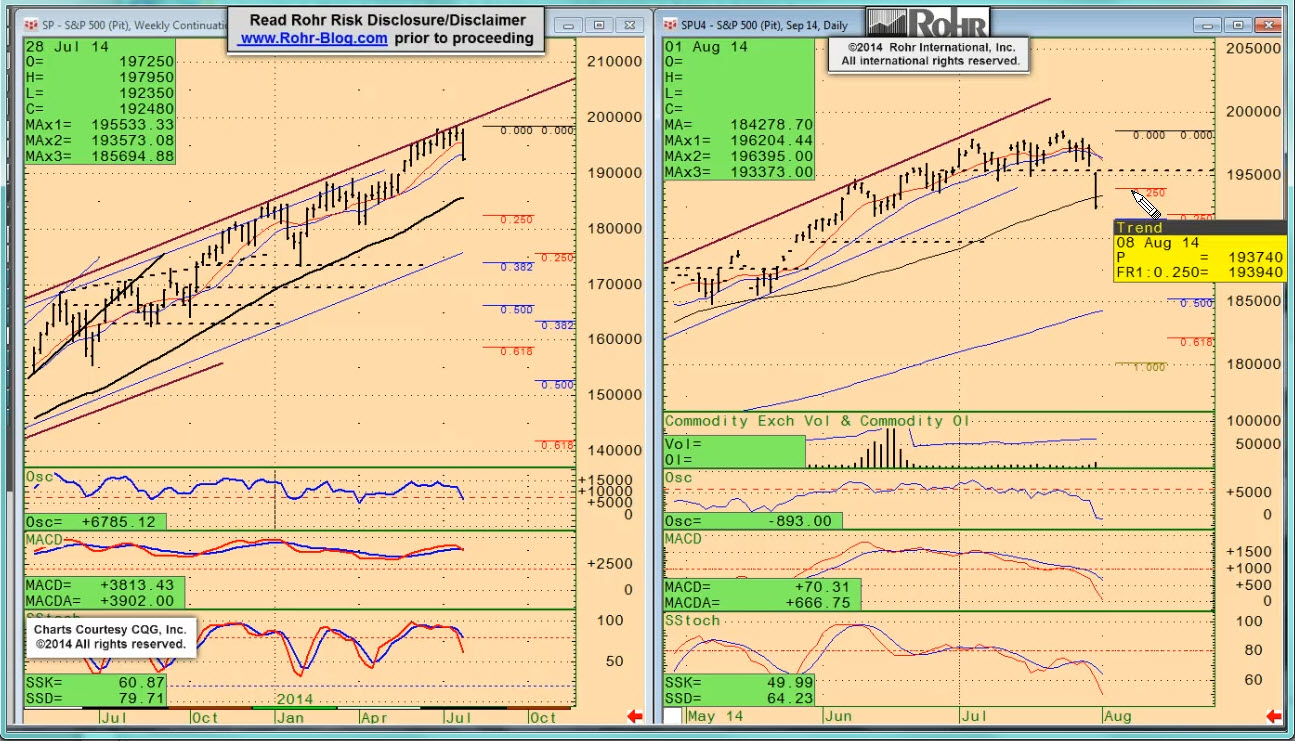Click the white box beside May 14 label
The width and height of the screenshot is (1295, 741).
[673, 716]
